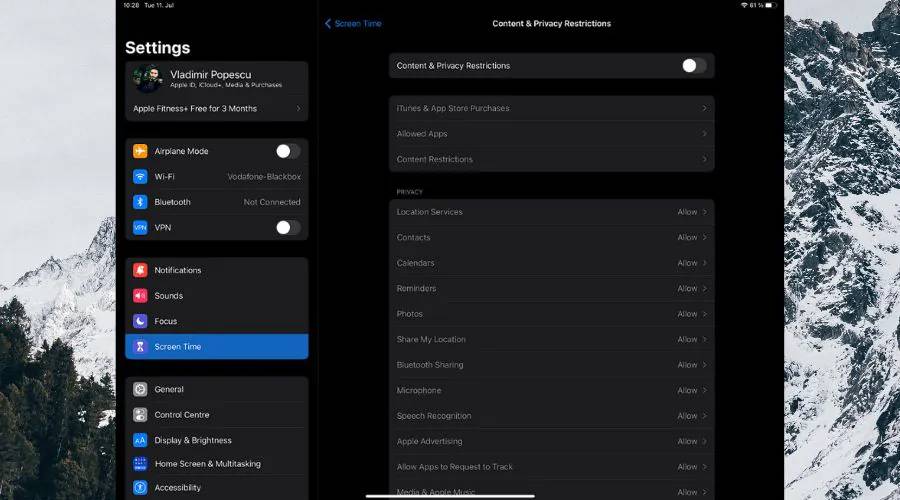Screen dimensions: 900x500
Task: Click the Focus moon icon
Action: point(140,321)
